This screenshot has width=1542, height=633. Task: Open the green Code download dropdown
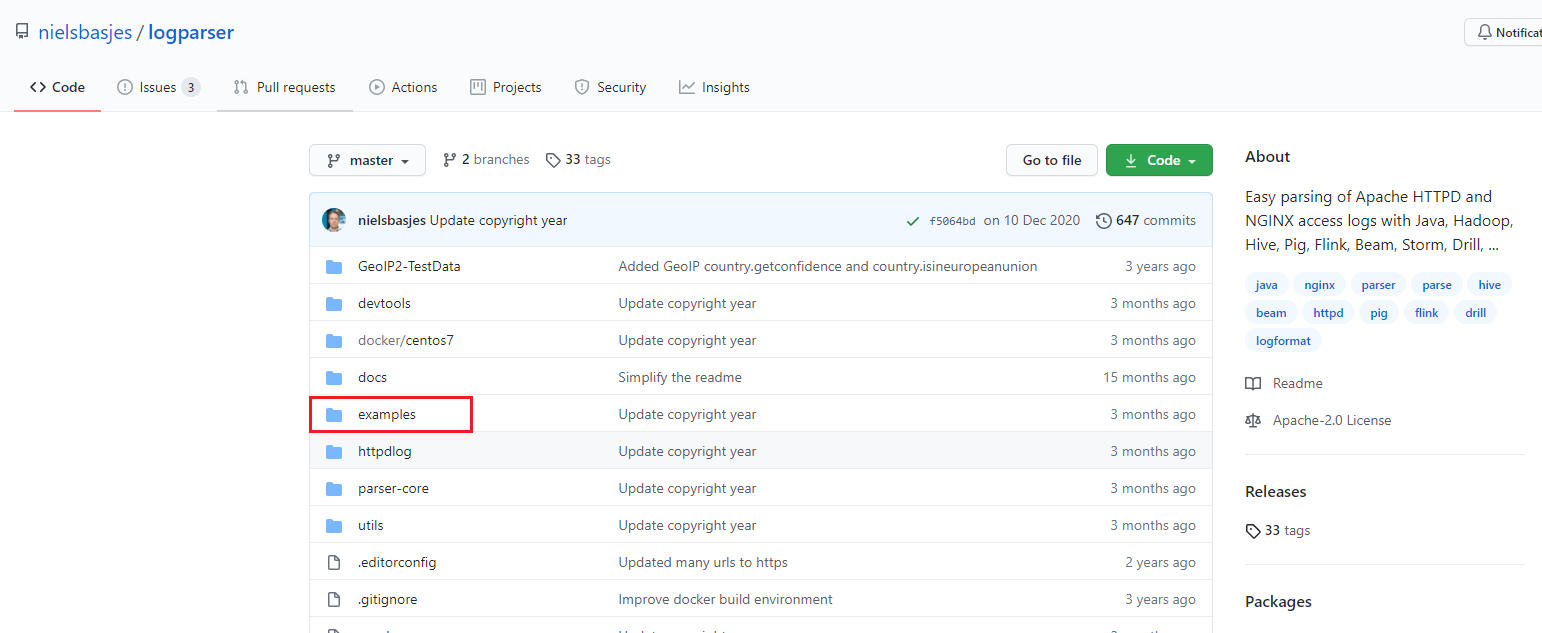(1158, 159)
